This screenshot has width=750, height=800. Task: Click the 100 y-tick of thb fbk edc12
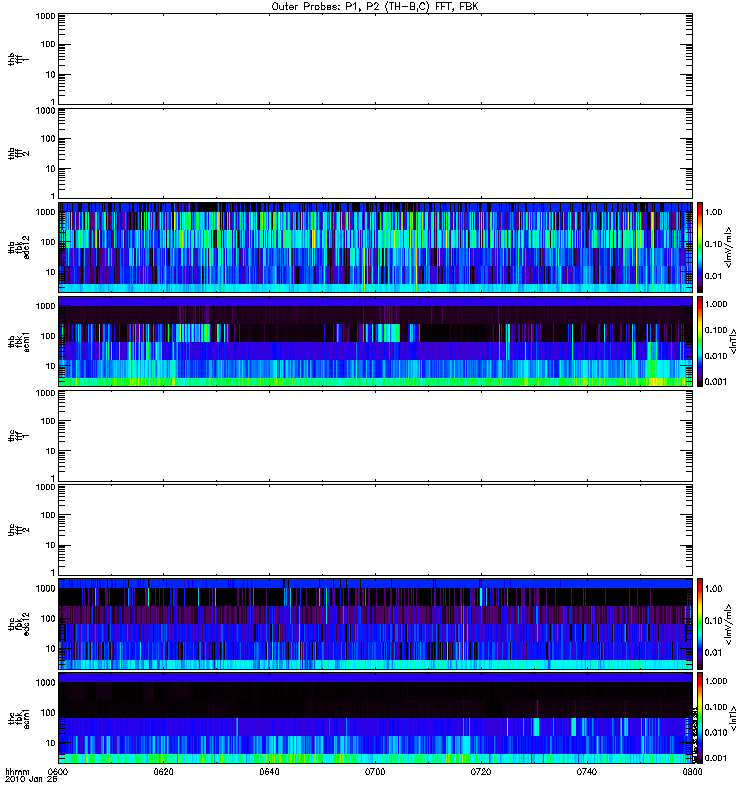coord(48,242)
